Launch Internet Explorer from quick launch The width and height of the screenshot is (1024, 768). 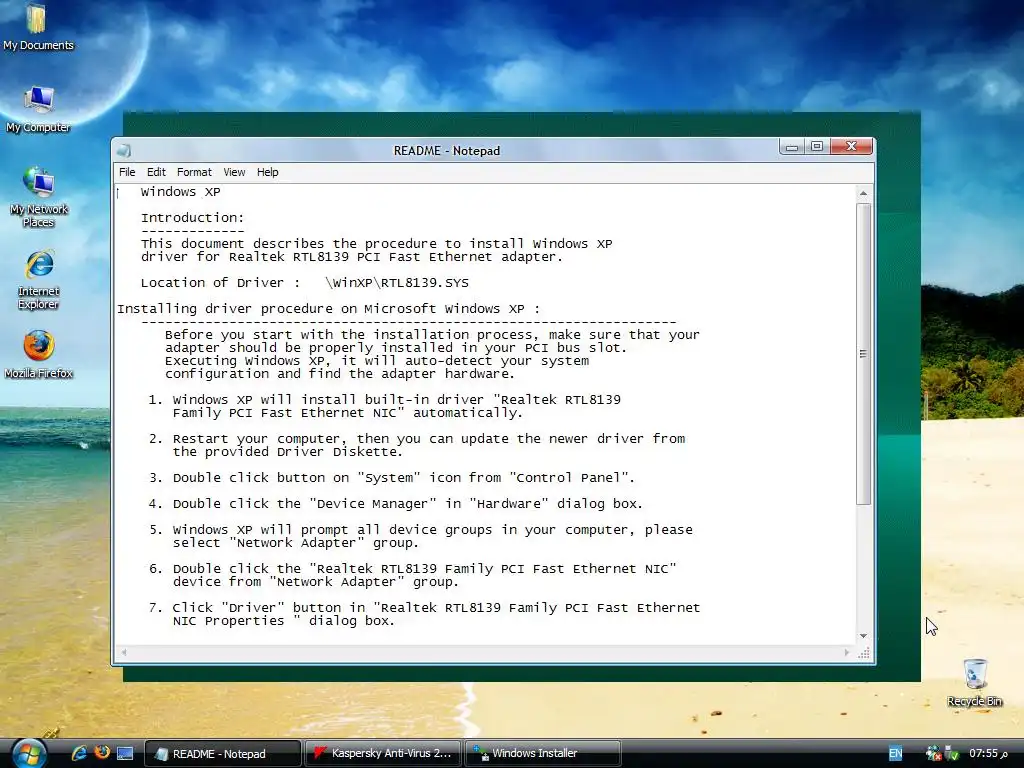click(79, 753)
